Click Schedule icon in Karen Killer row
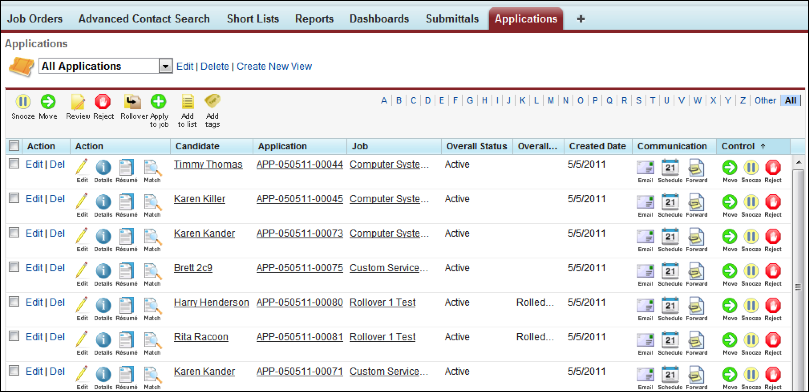Viewport: 809px width, 392px height. tap(670, 202)
